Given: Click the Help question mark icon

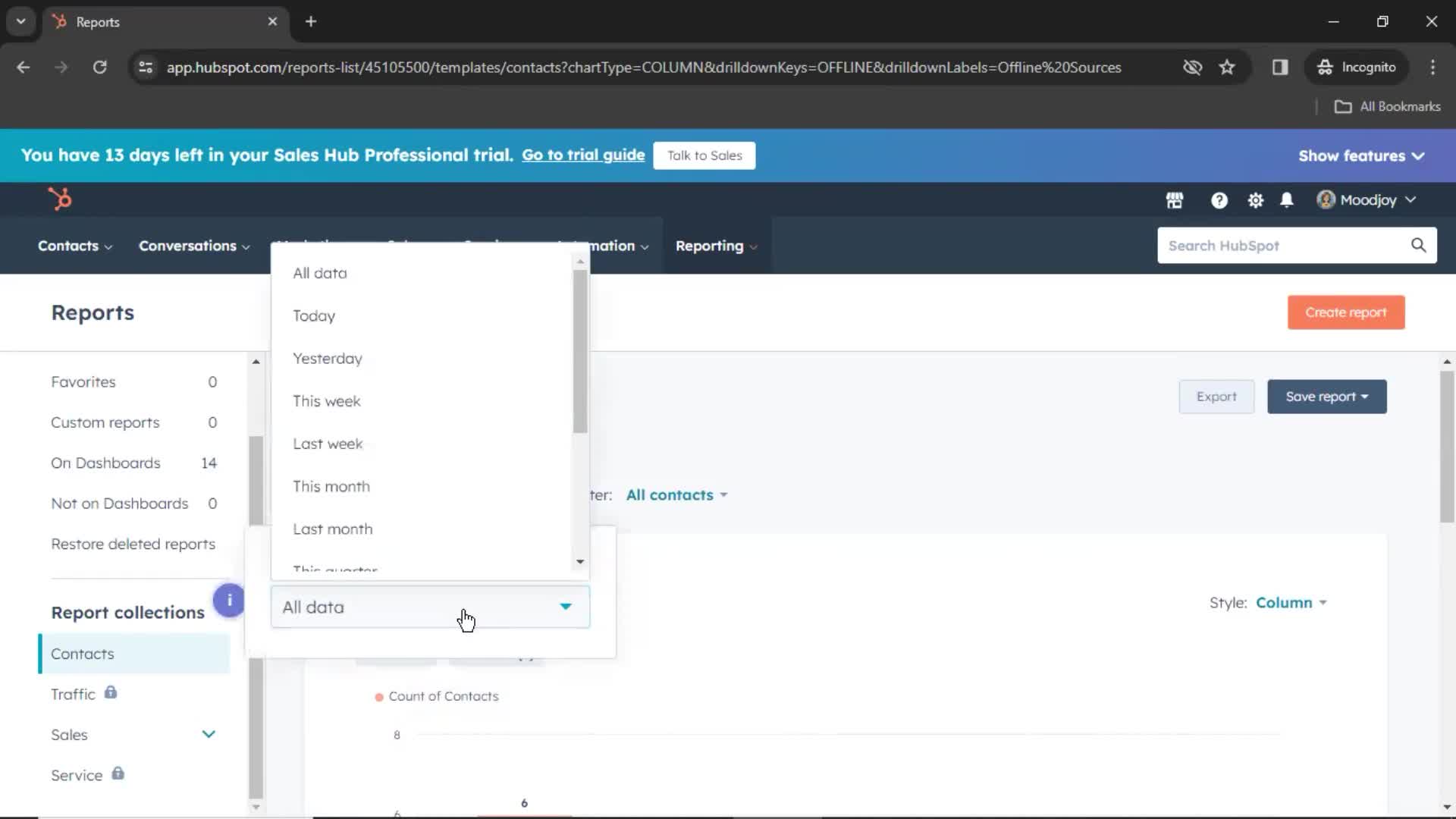Looking at the screenshot, I should pos(1218,199).
